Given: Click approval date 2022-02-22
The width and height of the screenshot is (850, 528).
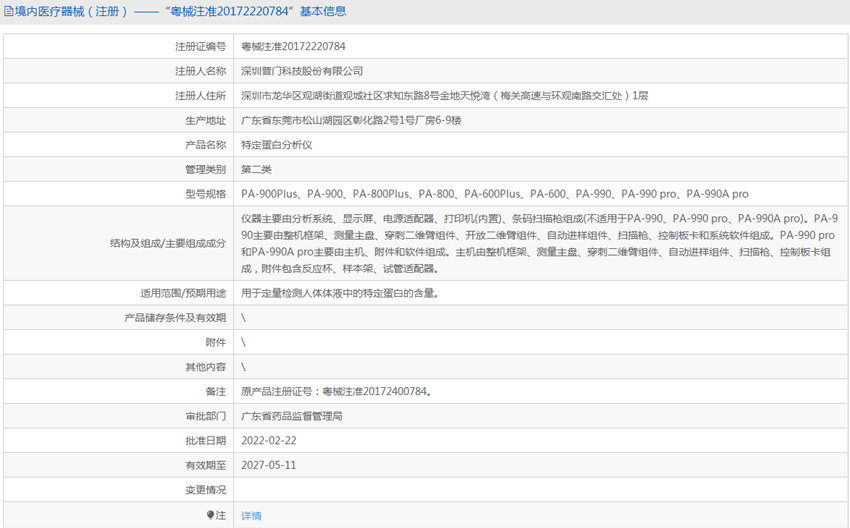Looking at the screenshot, I should click(x=269, y=441).
